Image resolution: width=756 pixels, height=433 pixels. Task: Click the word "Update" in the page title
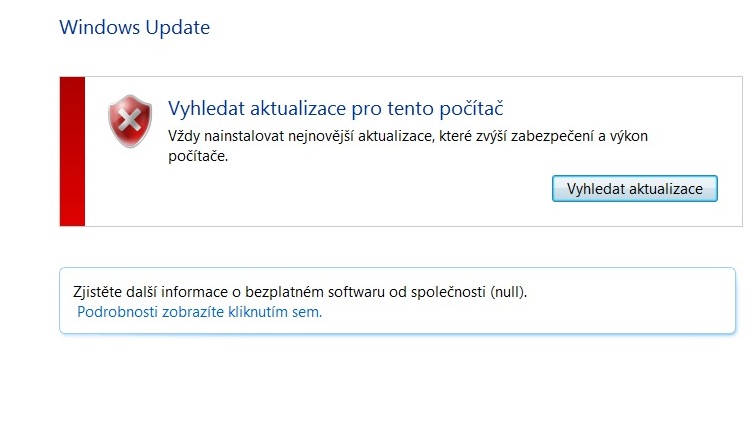tap(179, 27)
